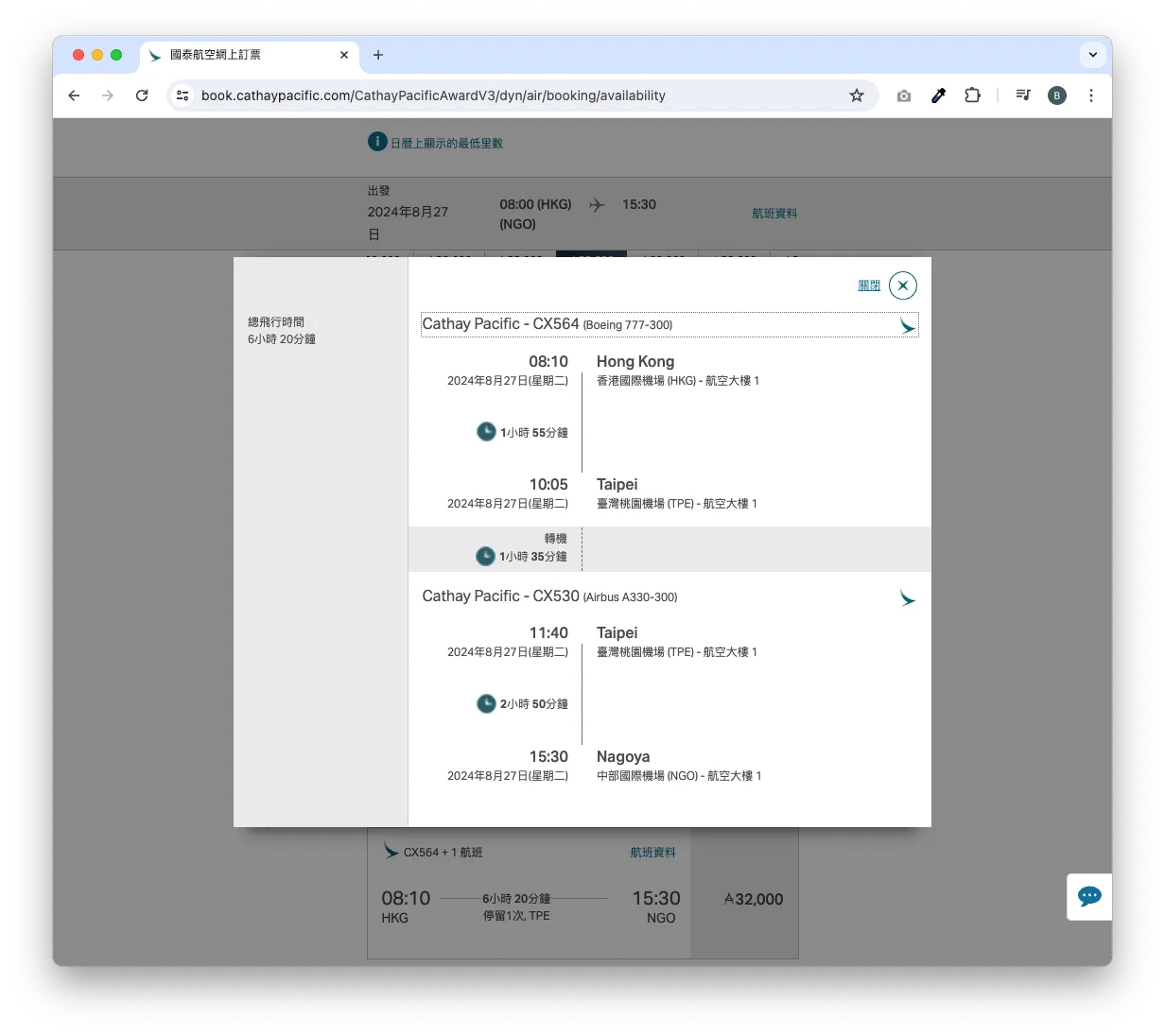Click the browser forward arrow
Viewport: 1165px width, 1036px height.
click(108, 95)
